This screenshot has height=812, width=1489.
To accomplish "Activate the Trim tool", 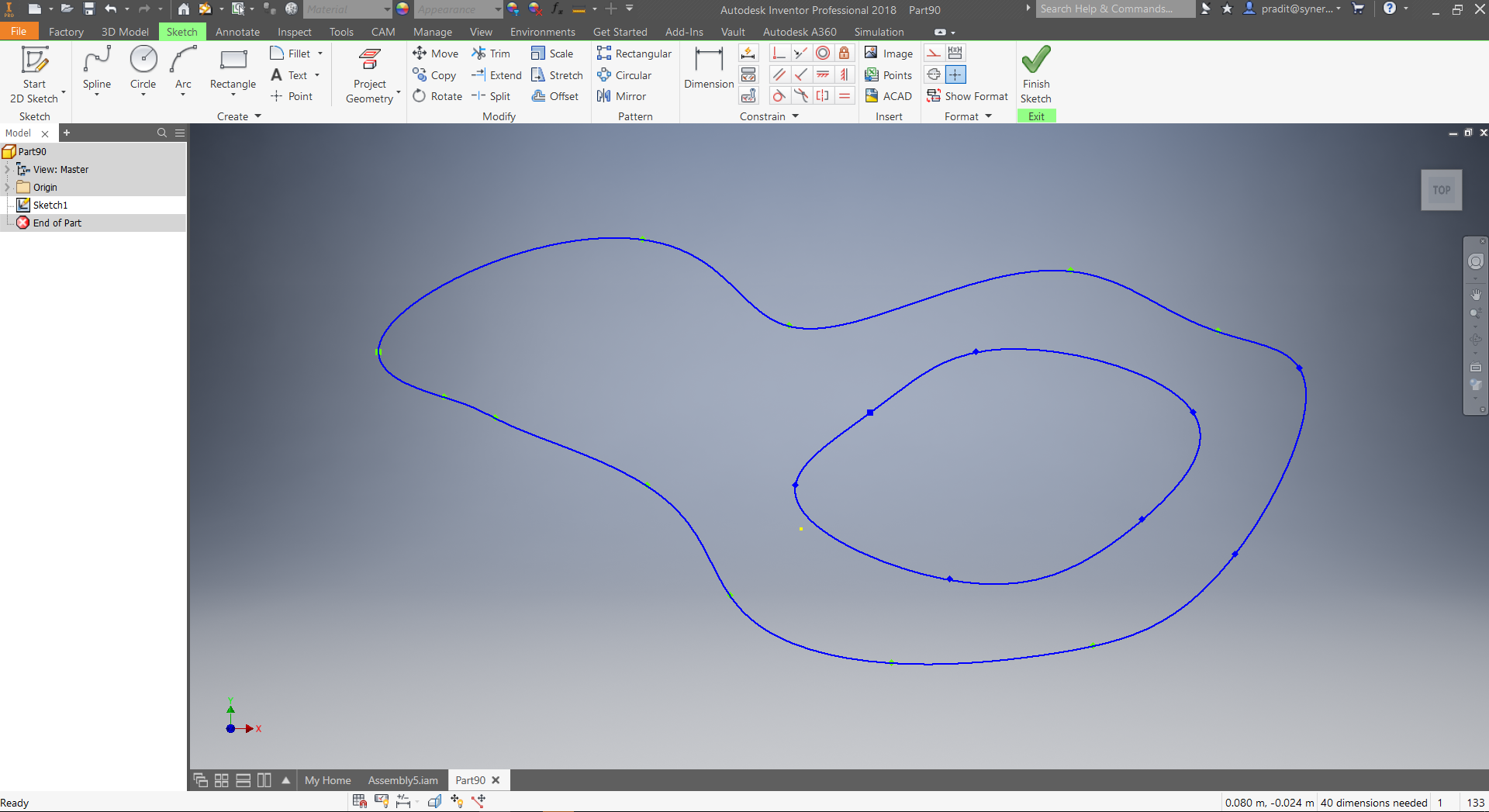I will (491, 54).
